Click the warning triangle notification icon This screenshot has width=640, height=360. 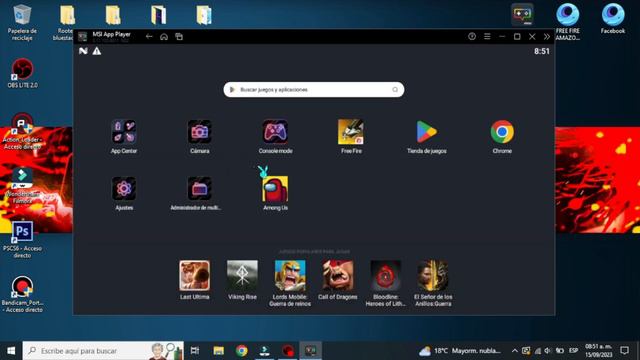(x=97, y=51)
